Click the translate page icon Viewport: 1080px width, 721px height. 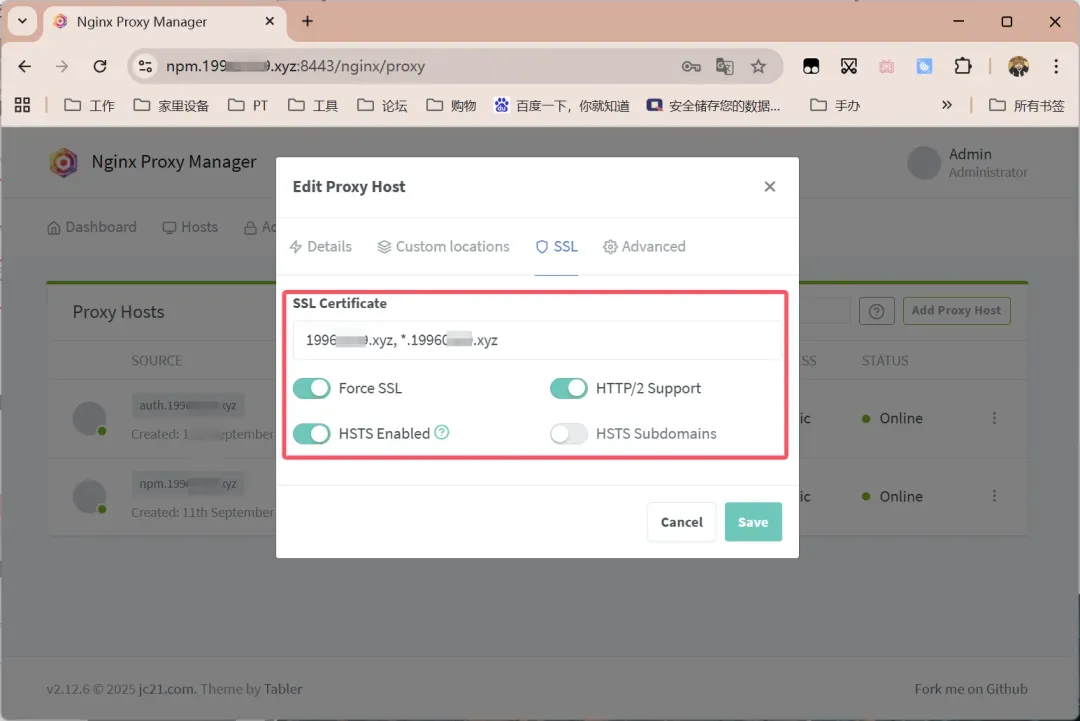pos(725,66)
